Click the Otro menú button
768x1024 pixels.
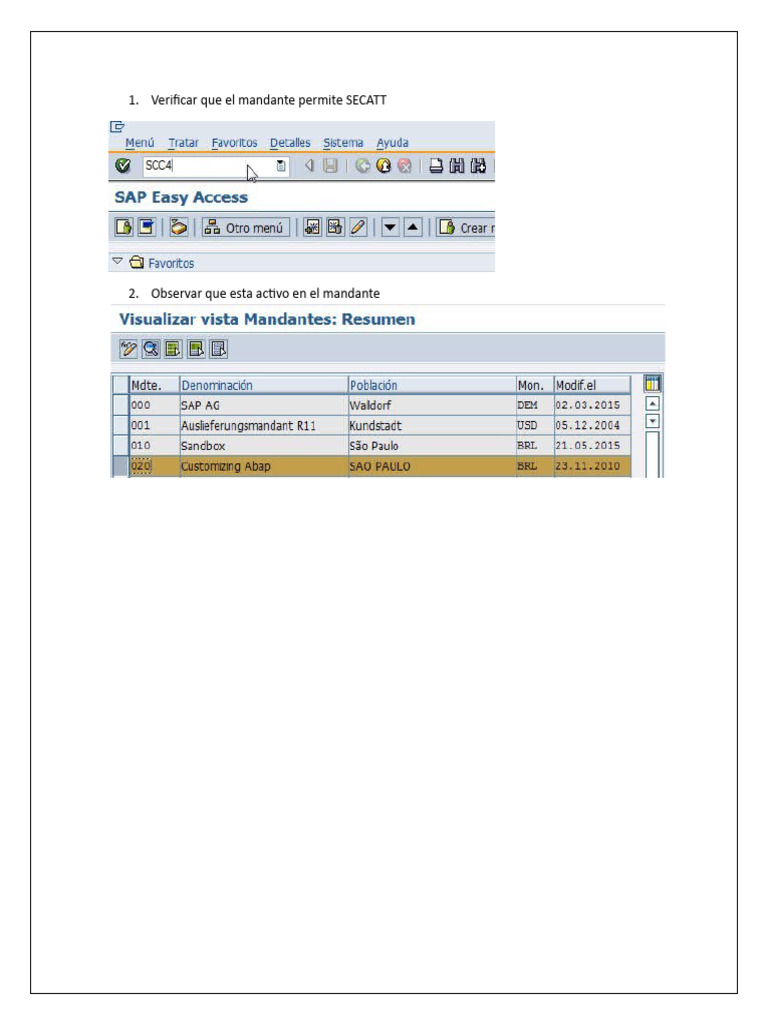245,227
